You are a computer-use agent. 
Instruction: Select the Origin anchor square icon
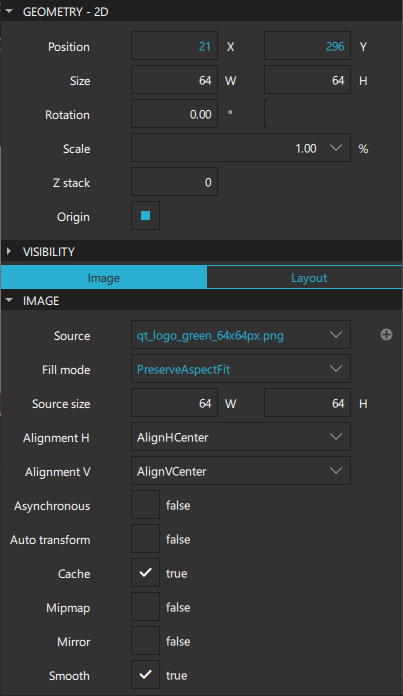(145, 216)
